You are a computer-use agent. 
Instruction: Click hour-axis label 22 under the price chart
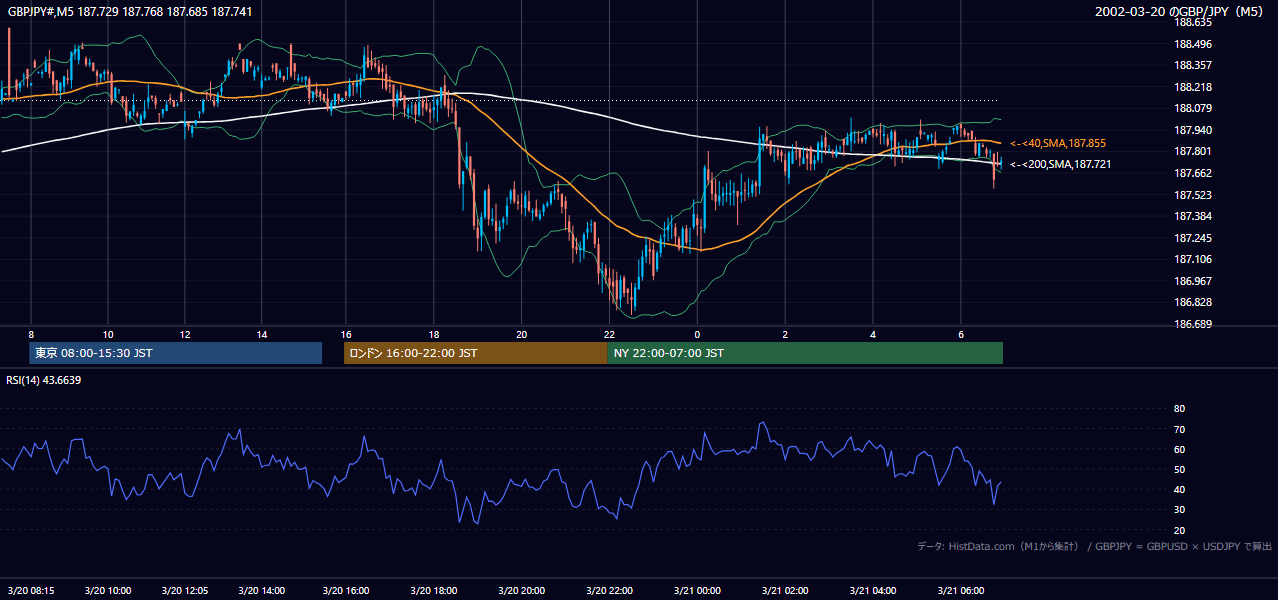609,334
